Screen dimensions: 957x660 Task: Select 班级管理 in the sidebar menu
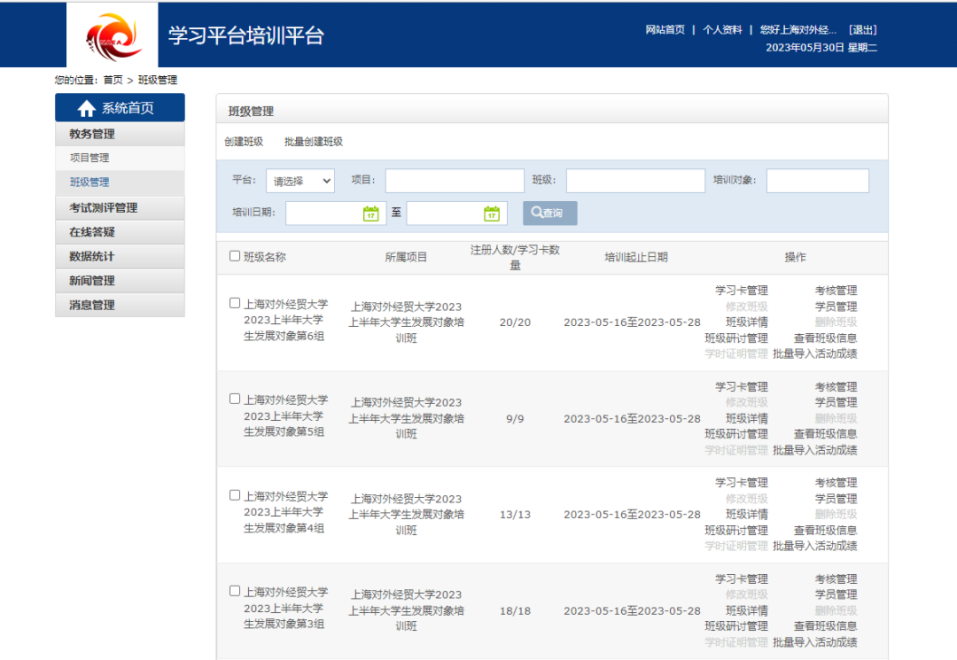90,183
